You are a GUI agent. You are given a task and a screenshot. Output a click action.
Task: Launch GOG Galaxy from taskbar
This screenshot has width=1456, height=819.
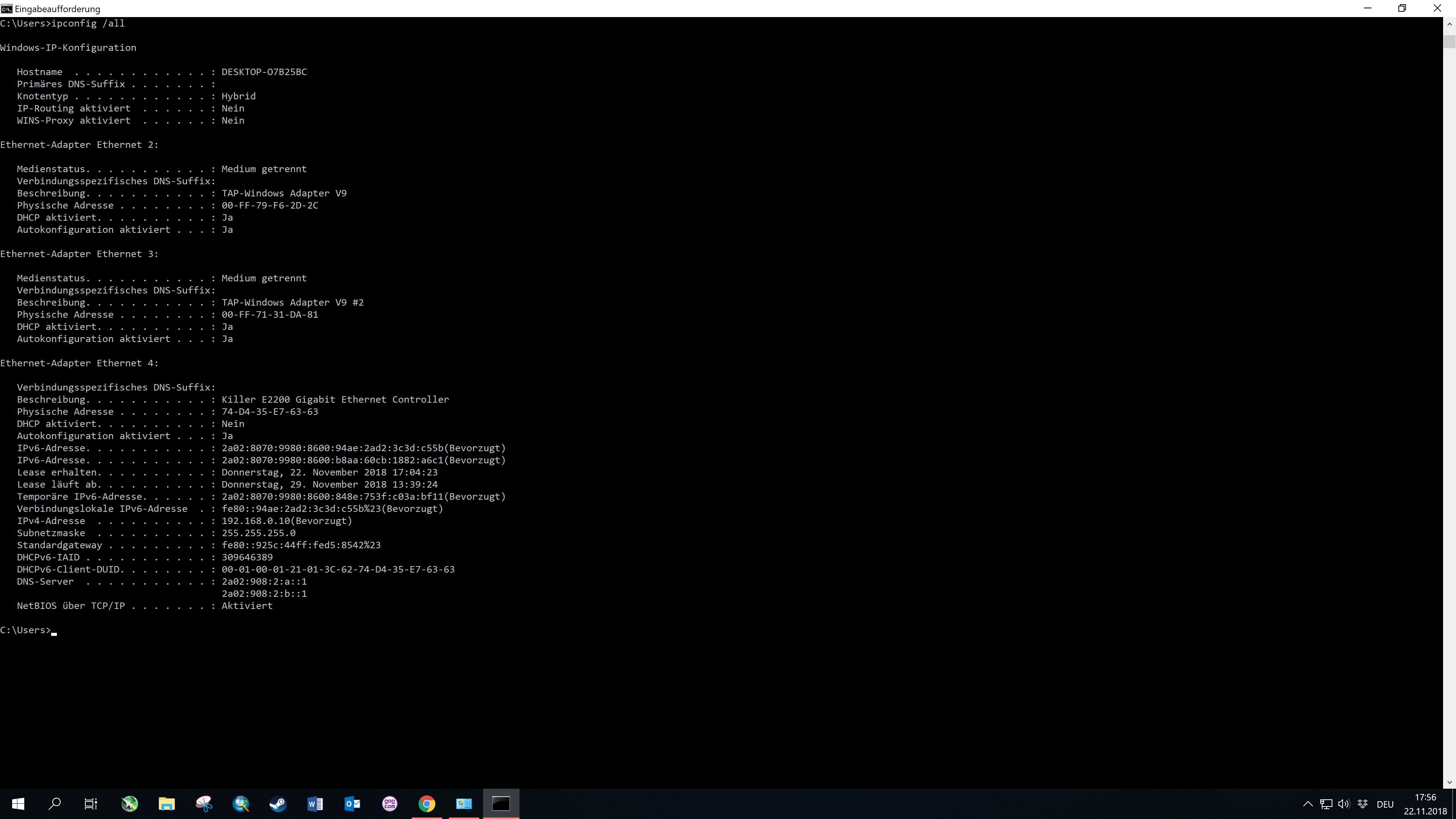click(x=390, y=804)
